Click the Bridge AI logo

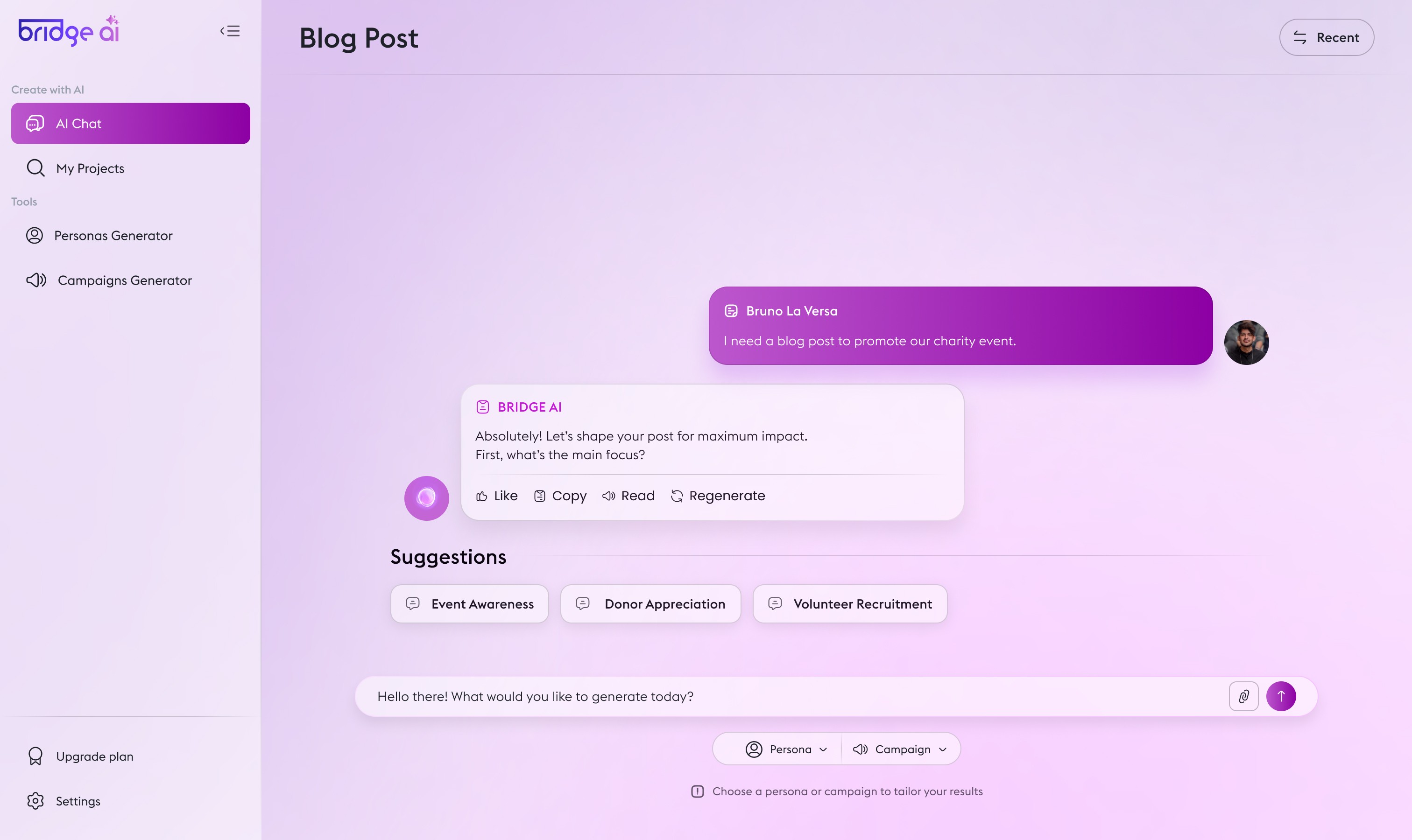69,31
